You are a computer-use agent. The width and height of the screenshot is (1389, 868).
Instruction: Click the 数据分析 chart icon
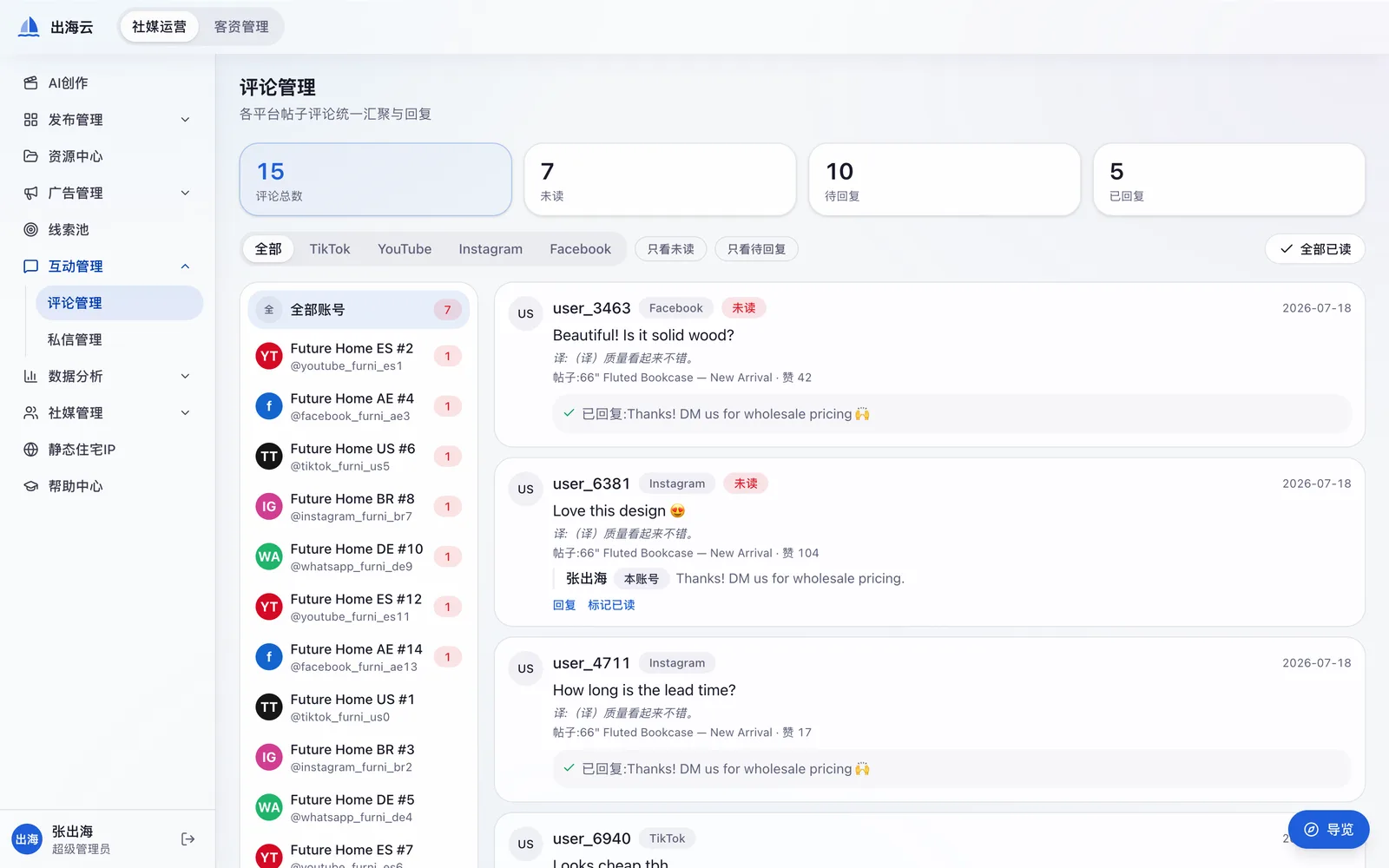click(x=30, y=376)
